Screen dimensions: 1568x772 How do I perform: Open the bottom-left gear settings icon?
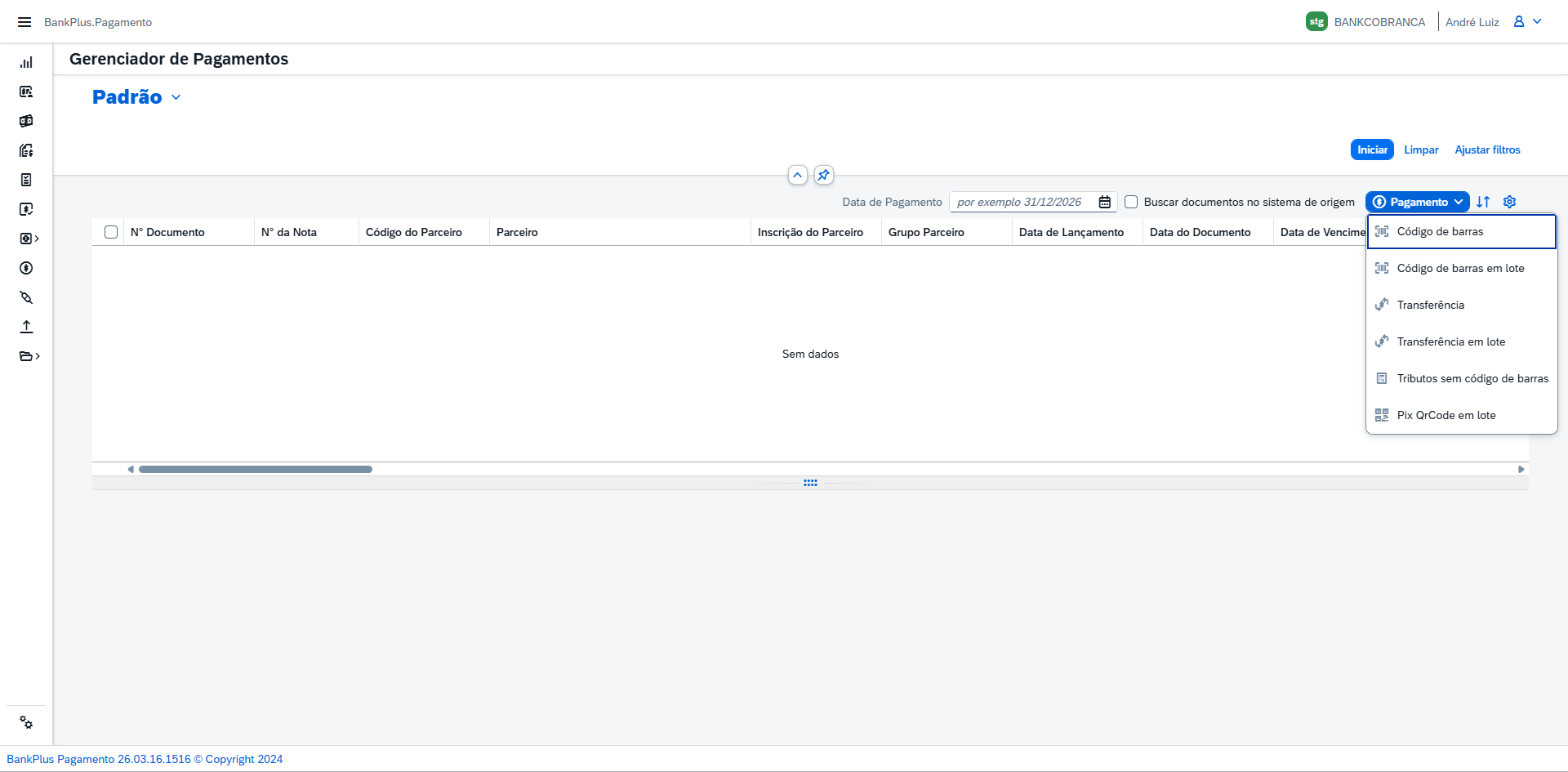pyautogui.click(x=26, y=723)
